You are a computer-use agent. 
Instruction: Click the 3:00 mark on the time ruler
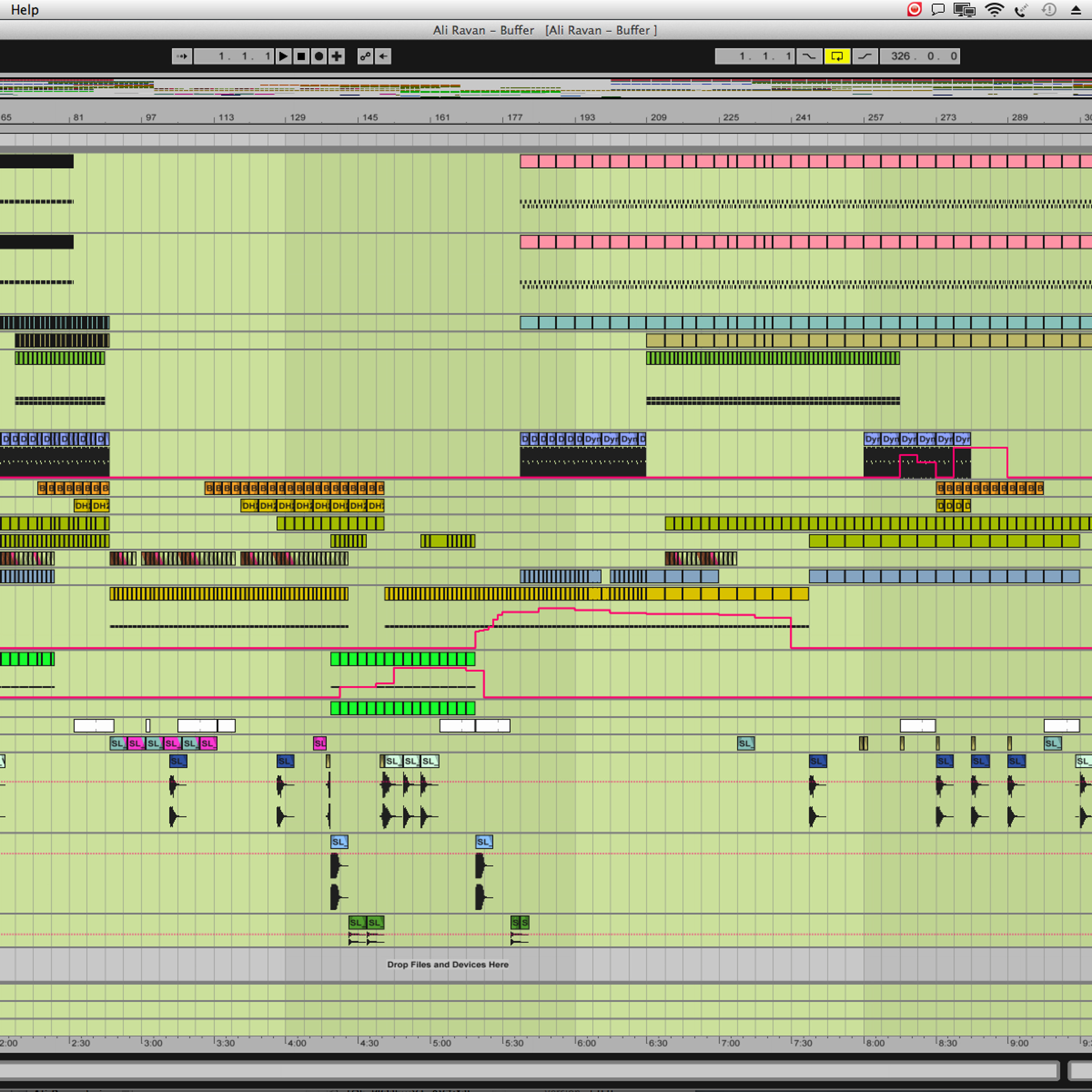tap(153, 1043)
